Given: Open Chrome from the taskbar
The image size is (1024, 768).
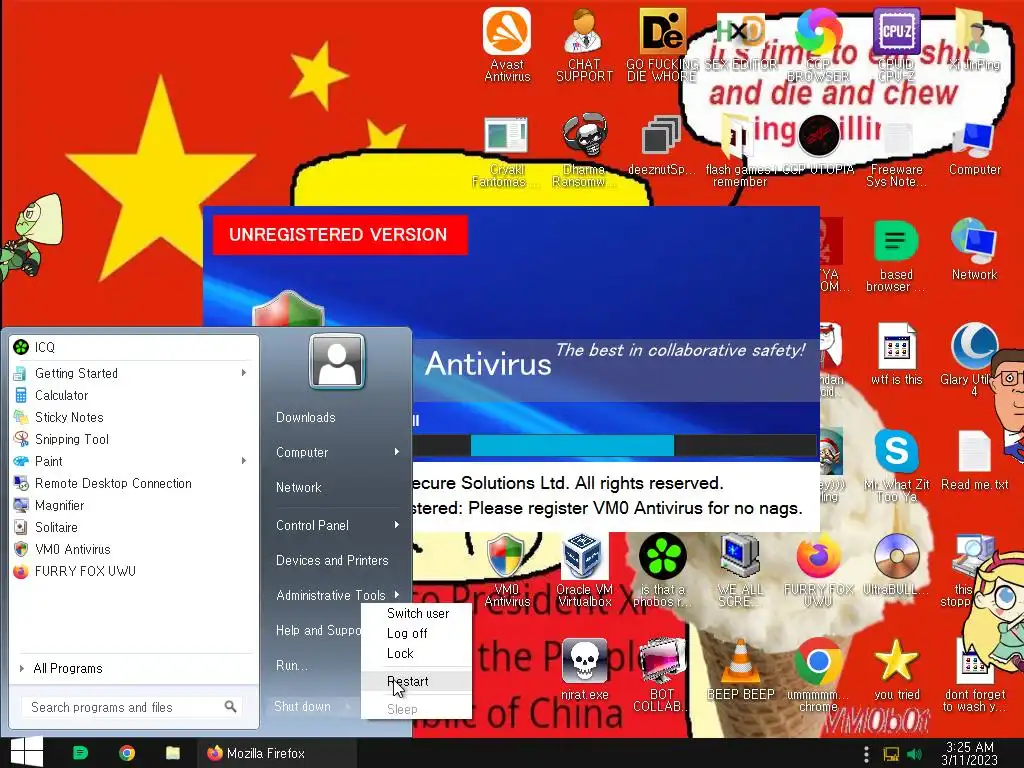Looking at the screenshot, I should [x=127, y=753].
